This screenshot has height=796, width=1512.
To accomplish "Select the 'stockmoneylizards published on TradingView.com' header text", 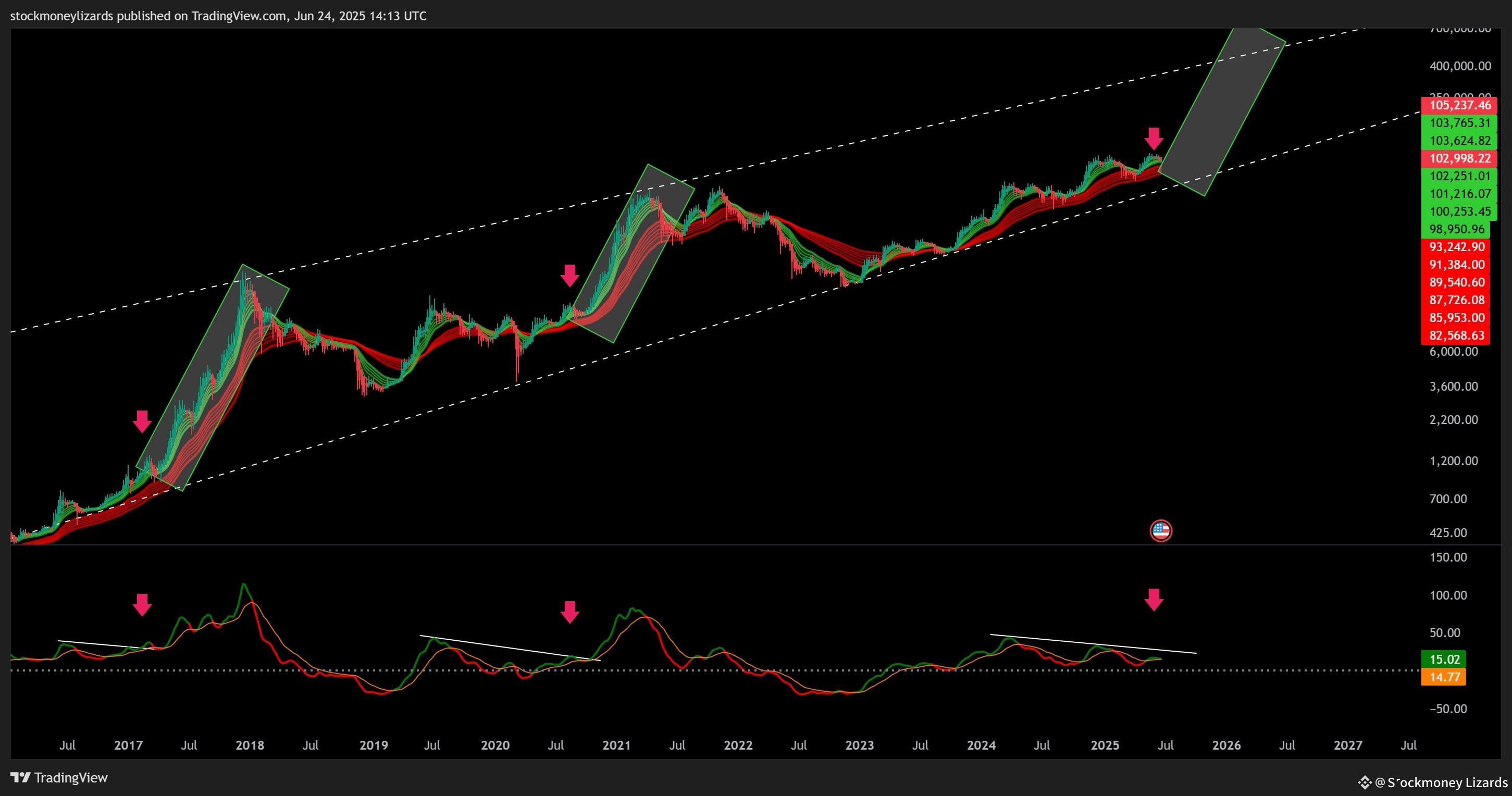I will point(149,16).
